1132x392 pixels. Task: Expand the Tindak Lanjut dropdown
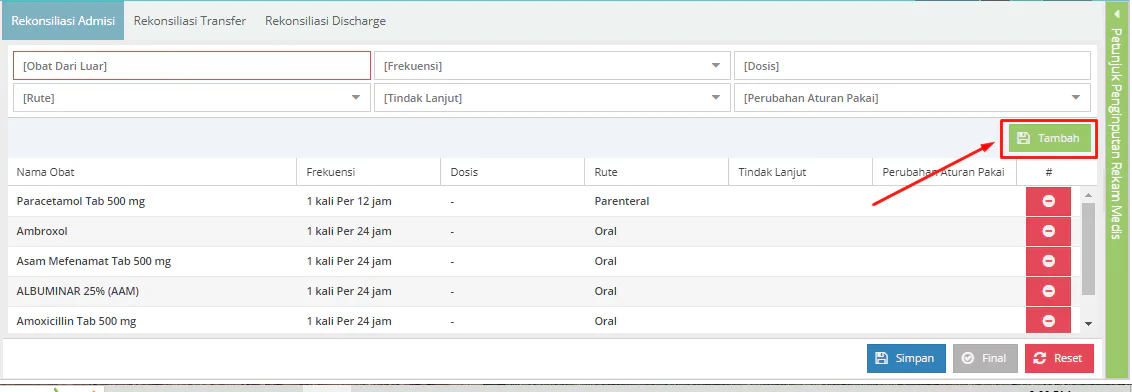point(552,97)
